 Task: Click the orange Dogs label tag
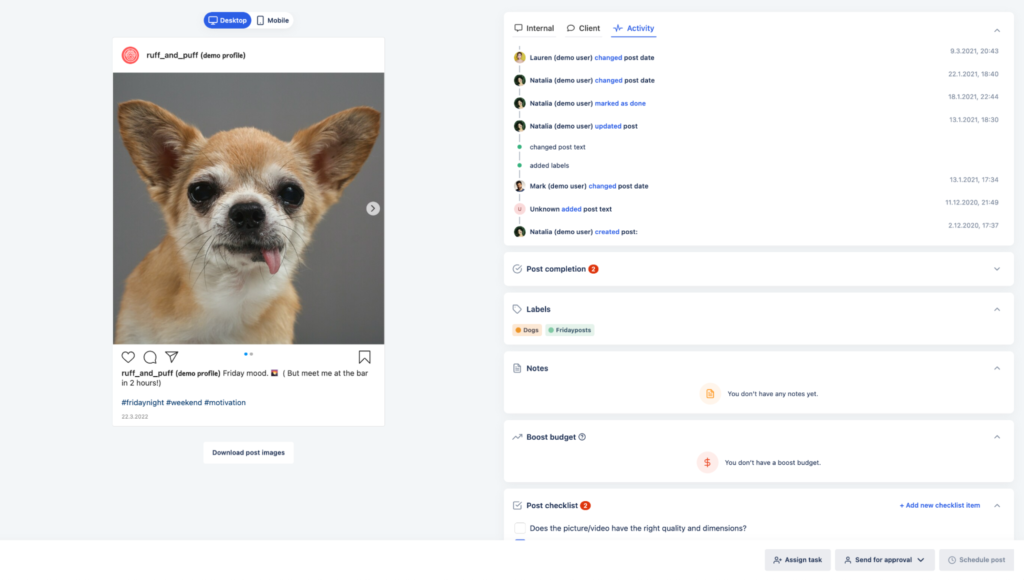click(x=527, y=330)
